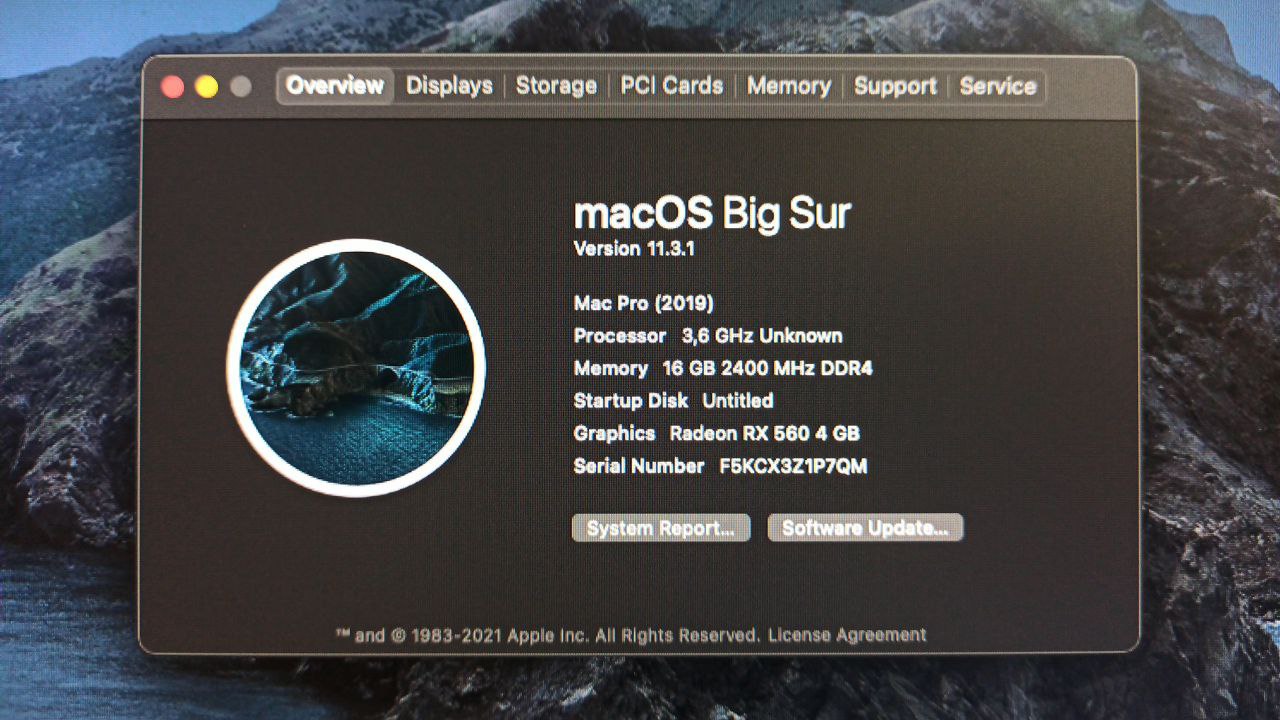Click the serial number F5KCX3Z1P7QM
1280x720 pixels.
tap(793, 466)
